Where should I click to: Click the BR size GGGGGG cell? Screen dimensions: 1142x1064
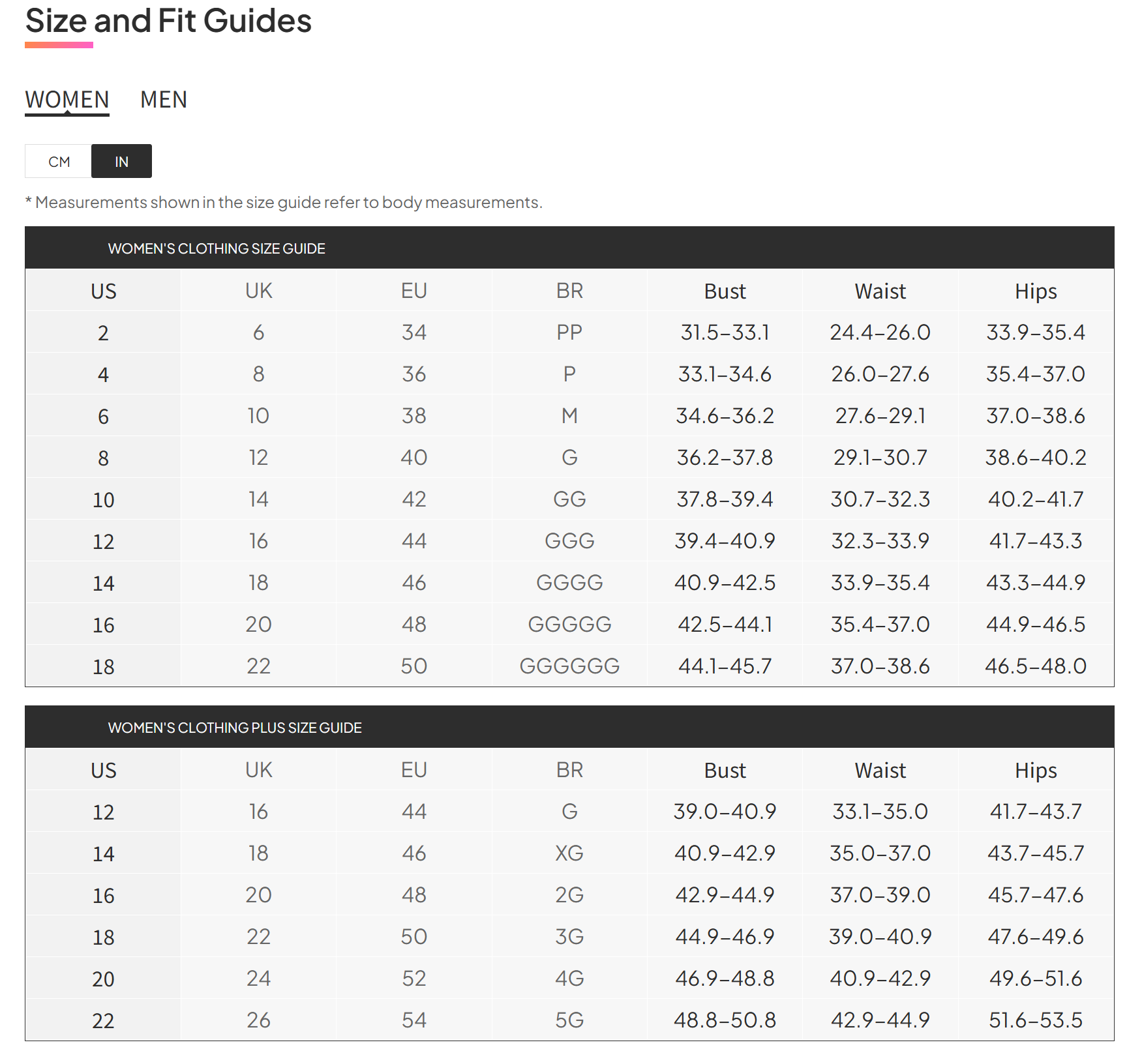(x=569, y=666)
